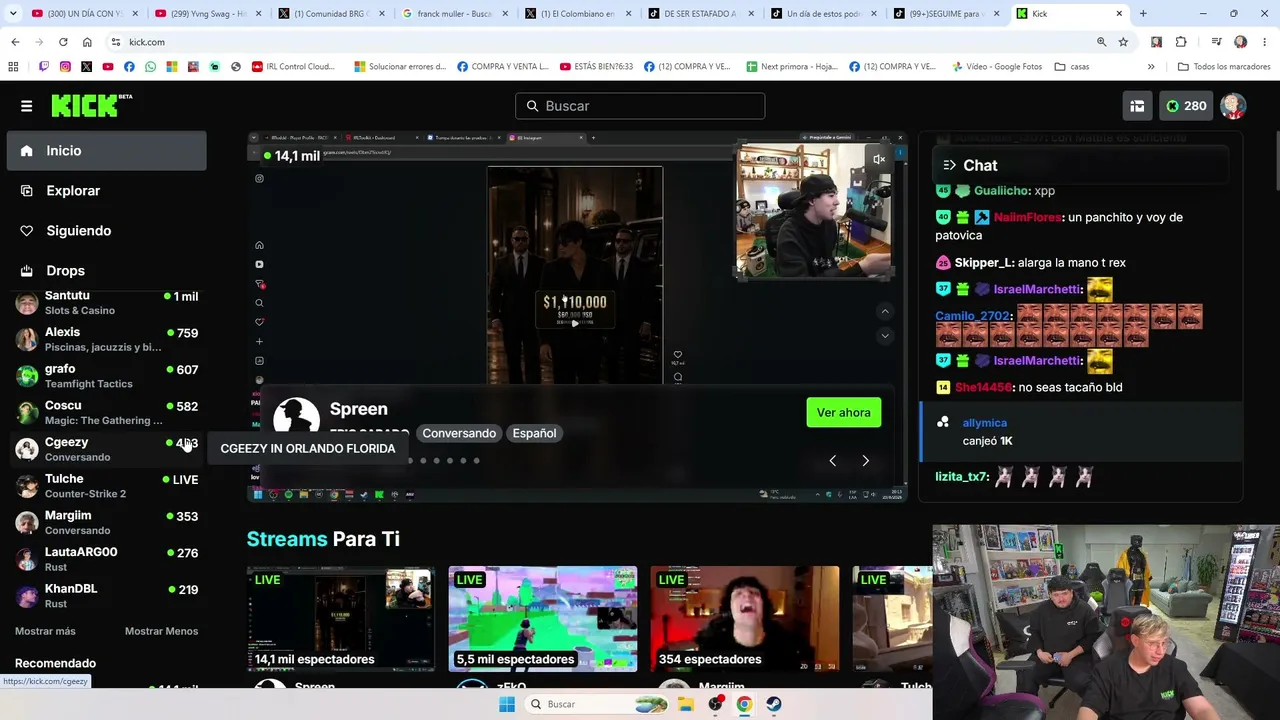The height and width of the screenshot is (720, 1280).
Task: Open 'Solucionar errores' bookmark
Action: coord(400,67)
